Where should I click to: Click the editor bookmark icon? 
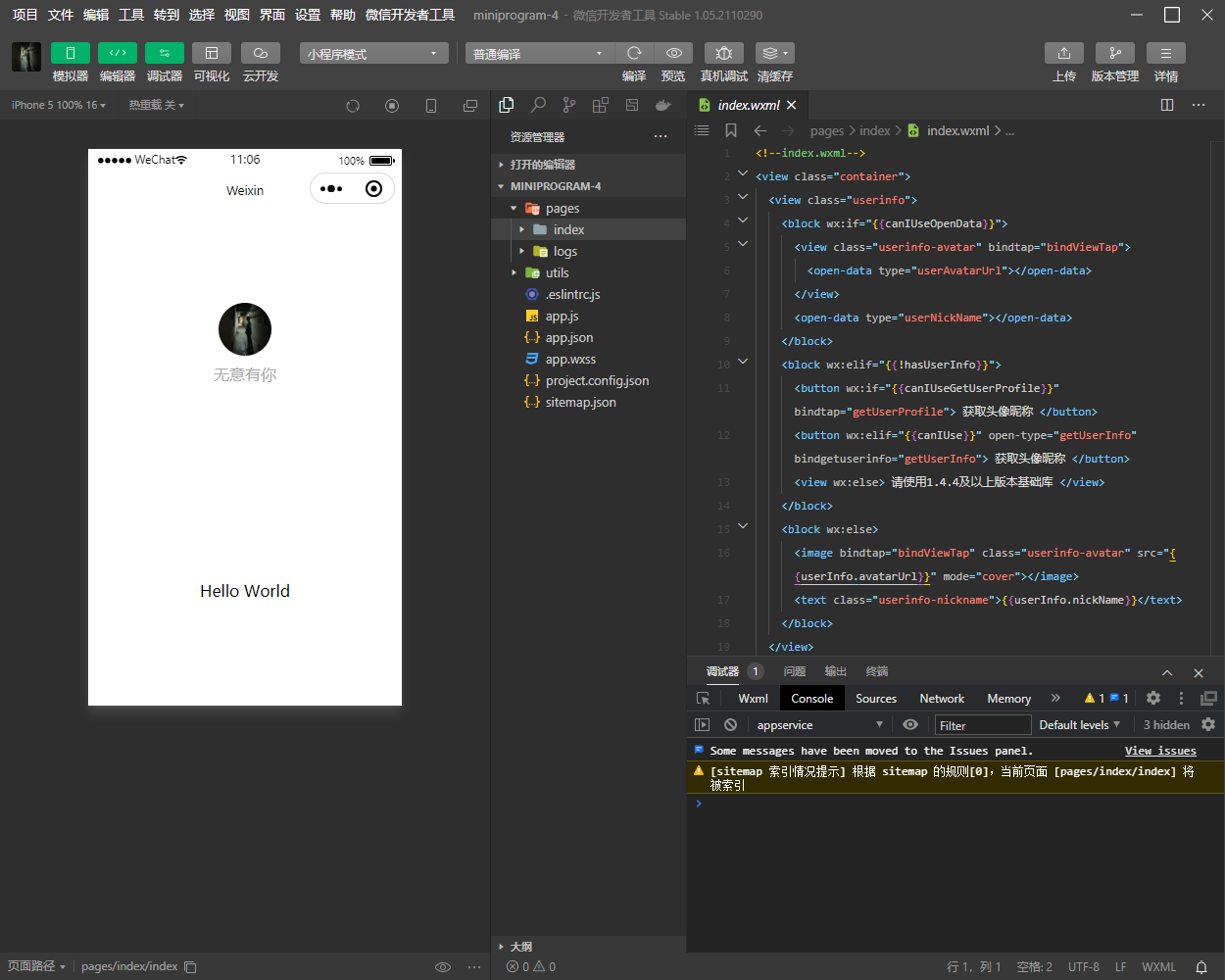coord(731,130)
